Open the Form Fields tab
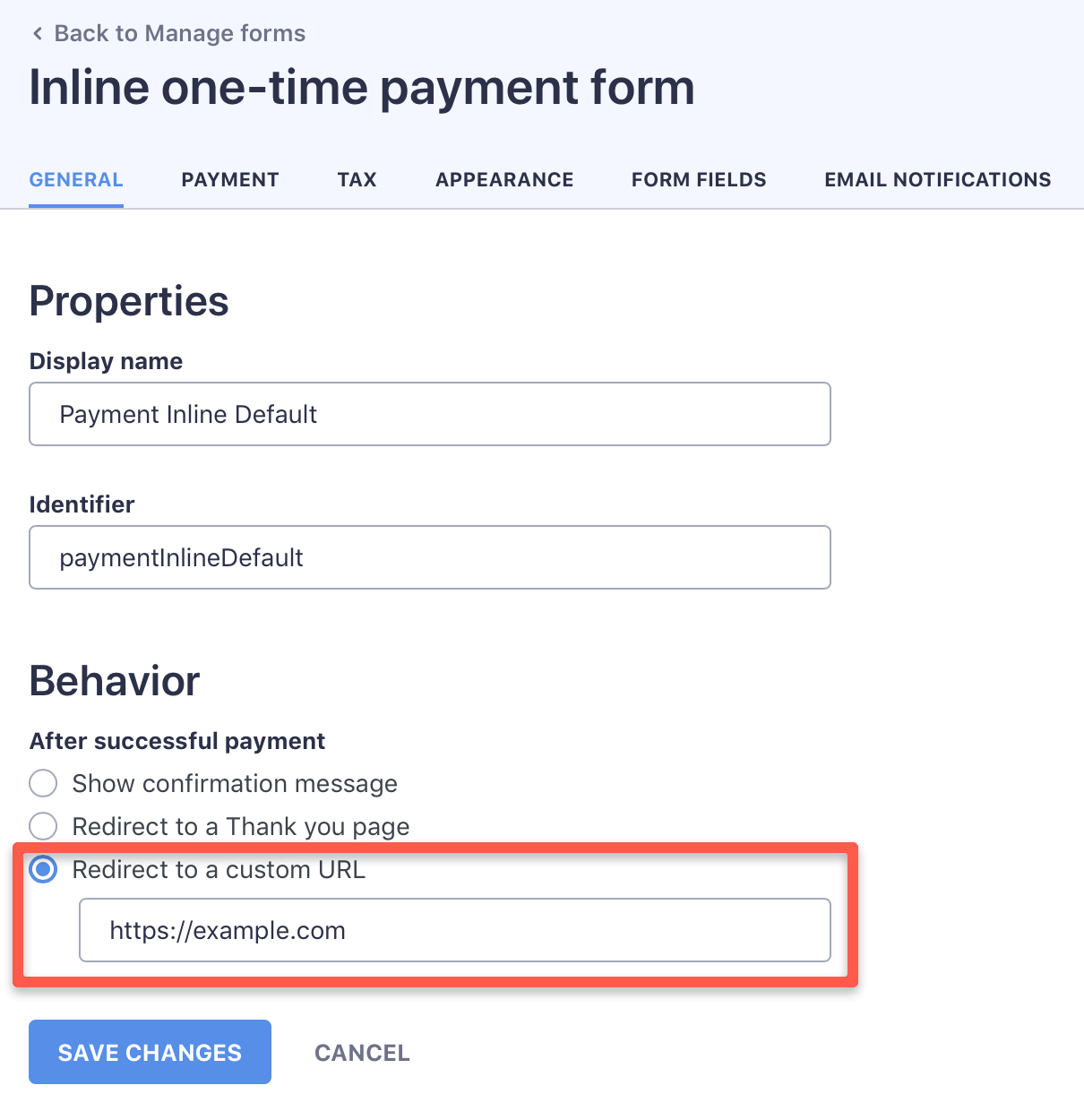This screenshot has height=1120, width=1084. [x=699, y=180]
